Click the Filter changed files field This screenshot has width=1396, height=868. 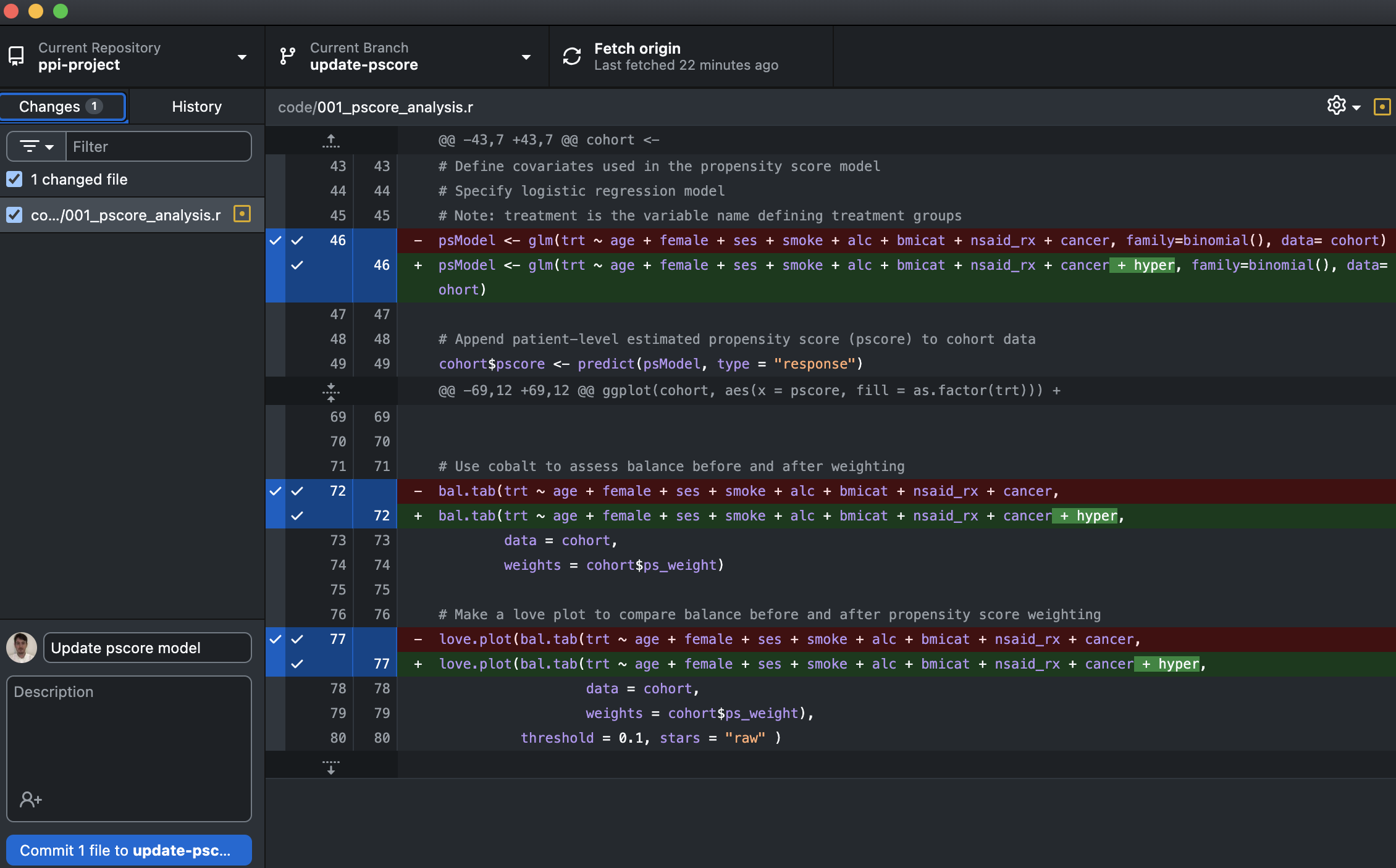pos(159,147)
